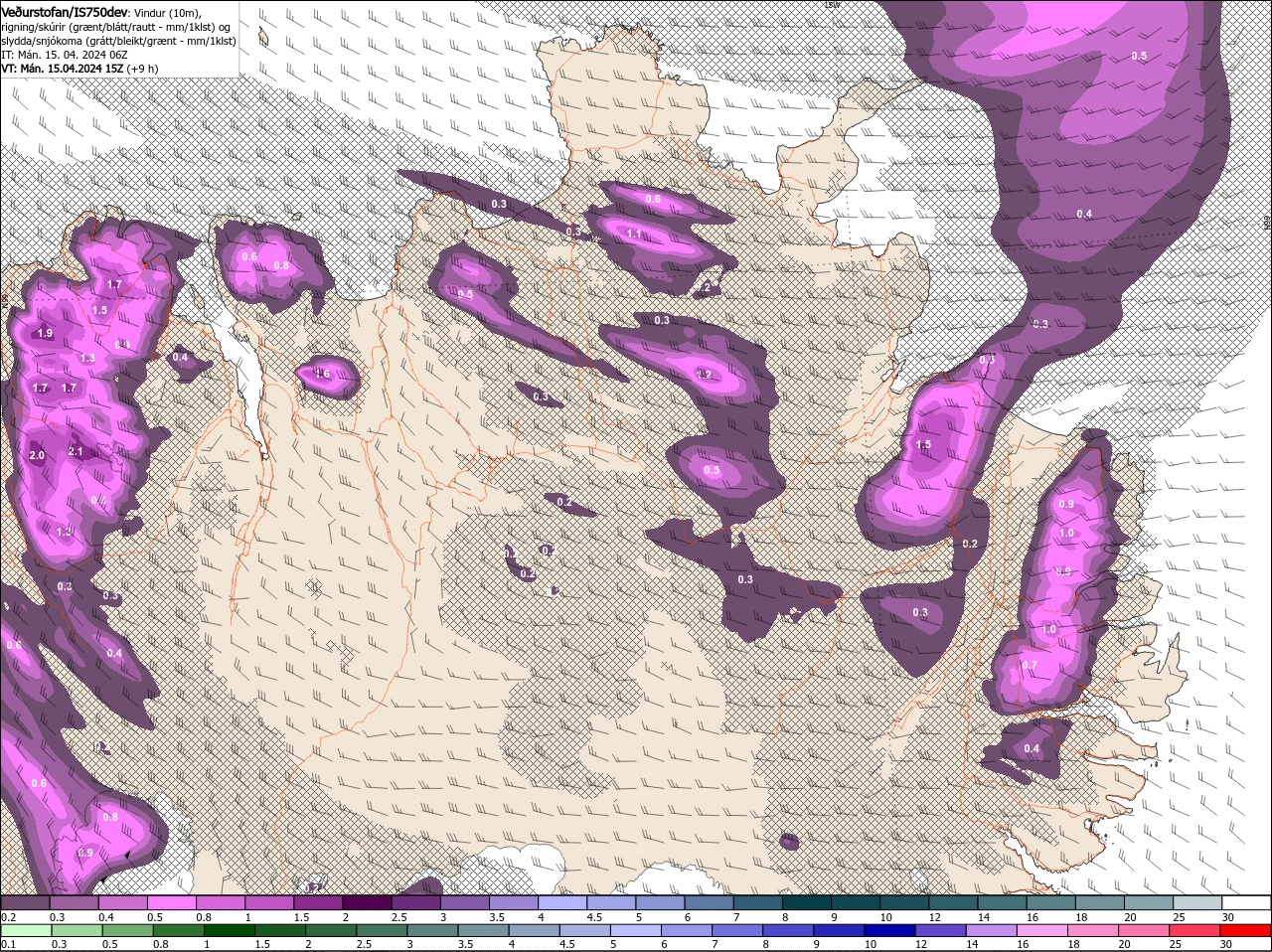1272x952 pixels.
Task: Click the 1.9 precipitation value on the map
Action: pyautogui.click(x=45, y=333)
